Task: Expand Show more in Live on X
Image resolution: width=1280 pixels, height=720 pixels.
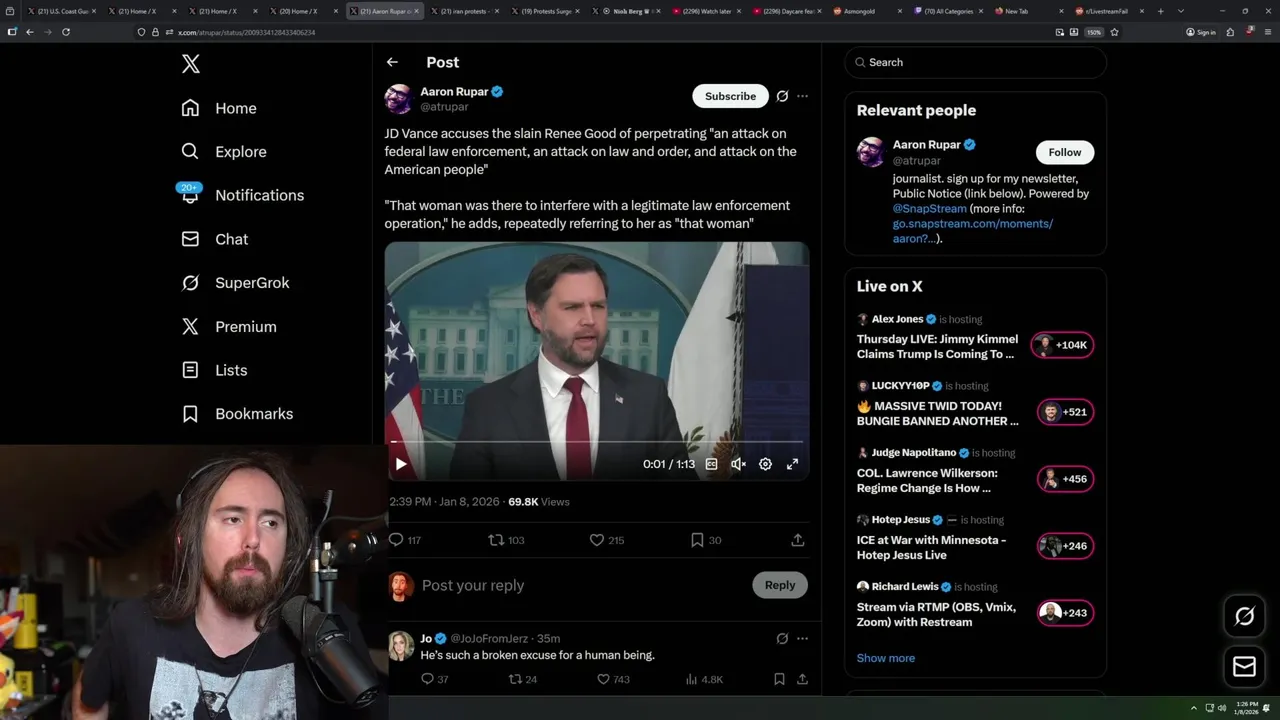Action: click(885, 658)
